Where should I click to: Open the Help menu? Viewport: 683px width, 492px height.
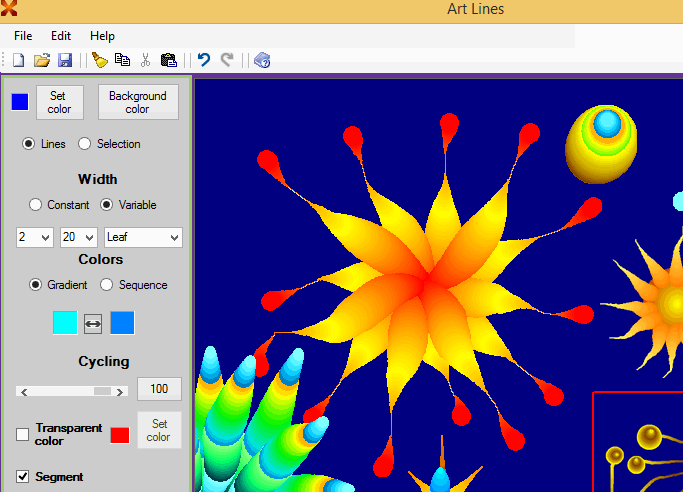[x=102, y=36]
